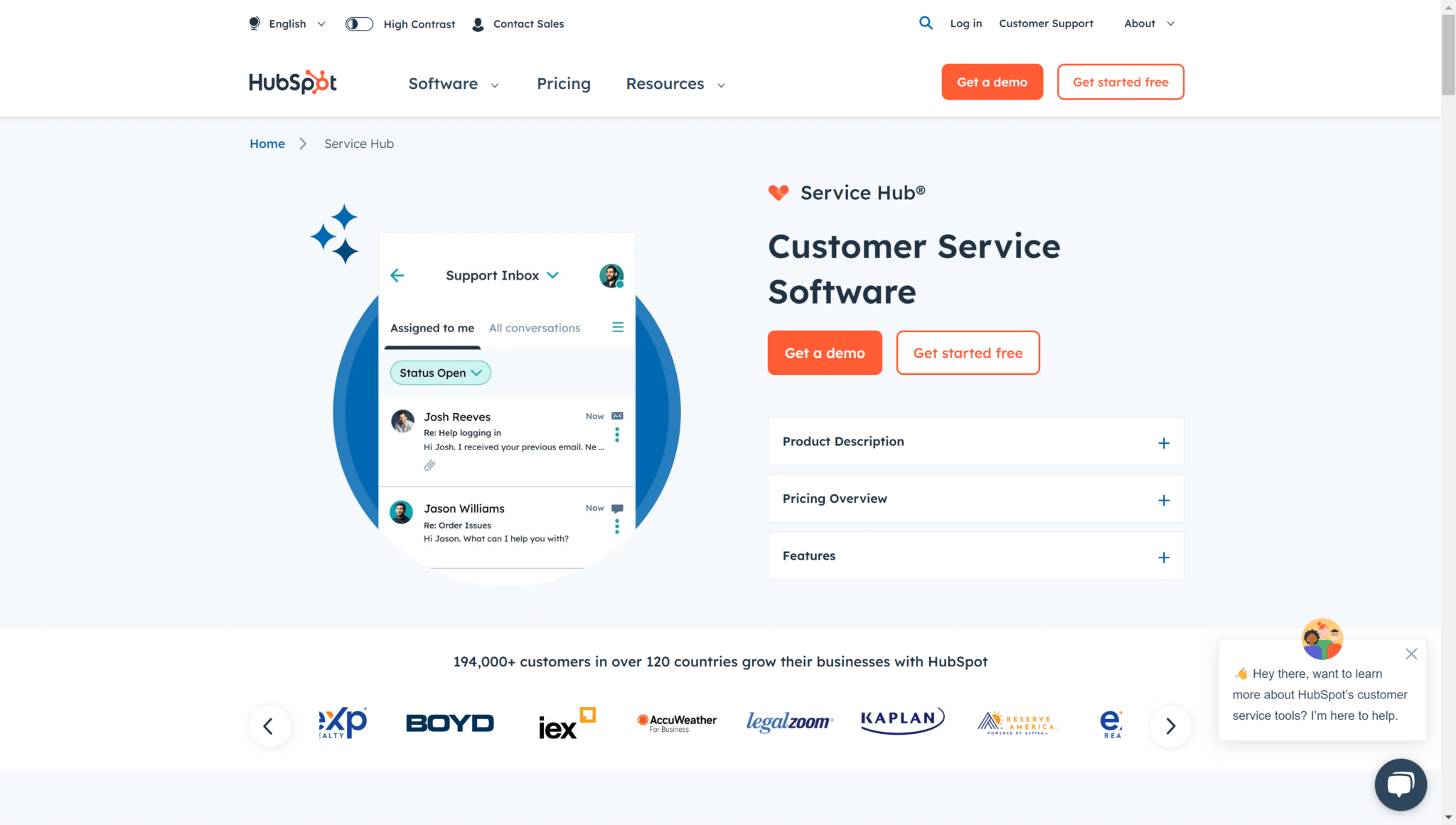1456x825 pixels.
Task: Click the legalzoom logo
Action: 789,723
